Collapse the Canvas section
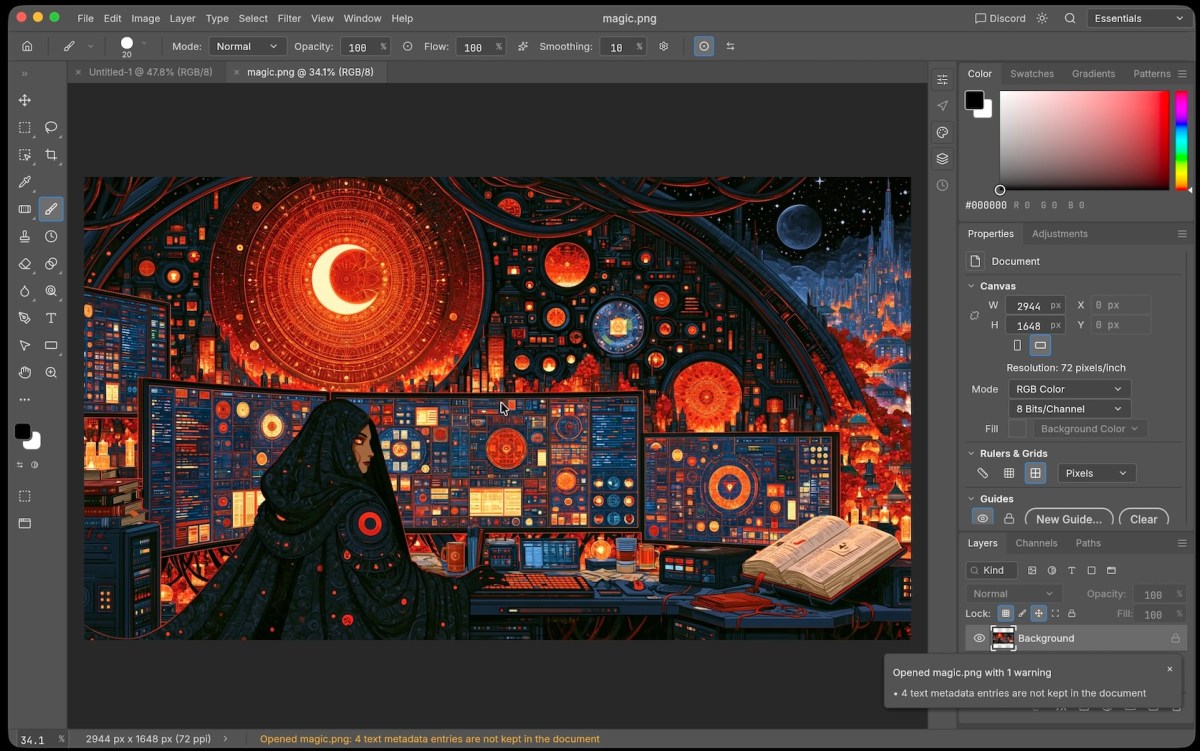The height and width of the screenshot is (751, 1200). point(971,286)
